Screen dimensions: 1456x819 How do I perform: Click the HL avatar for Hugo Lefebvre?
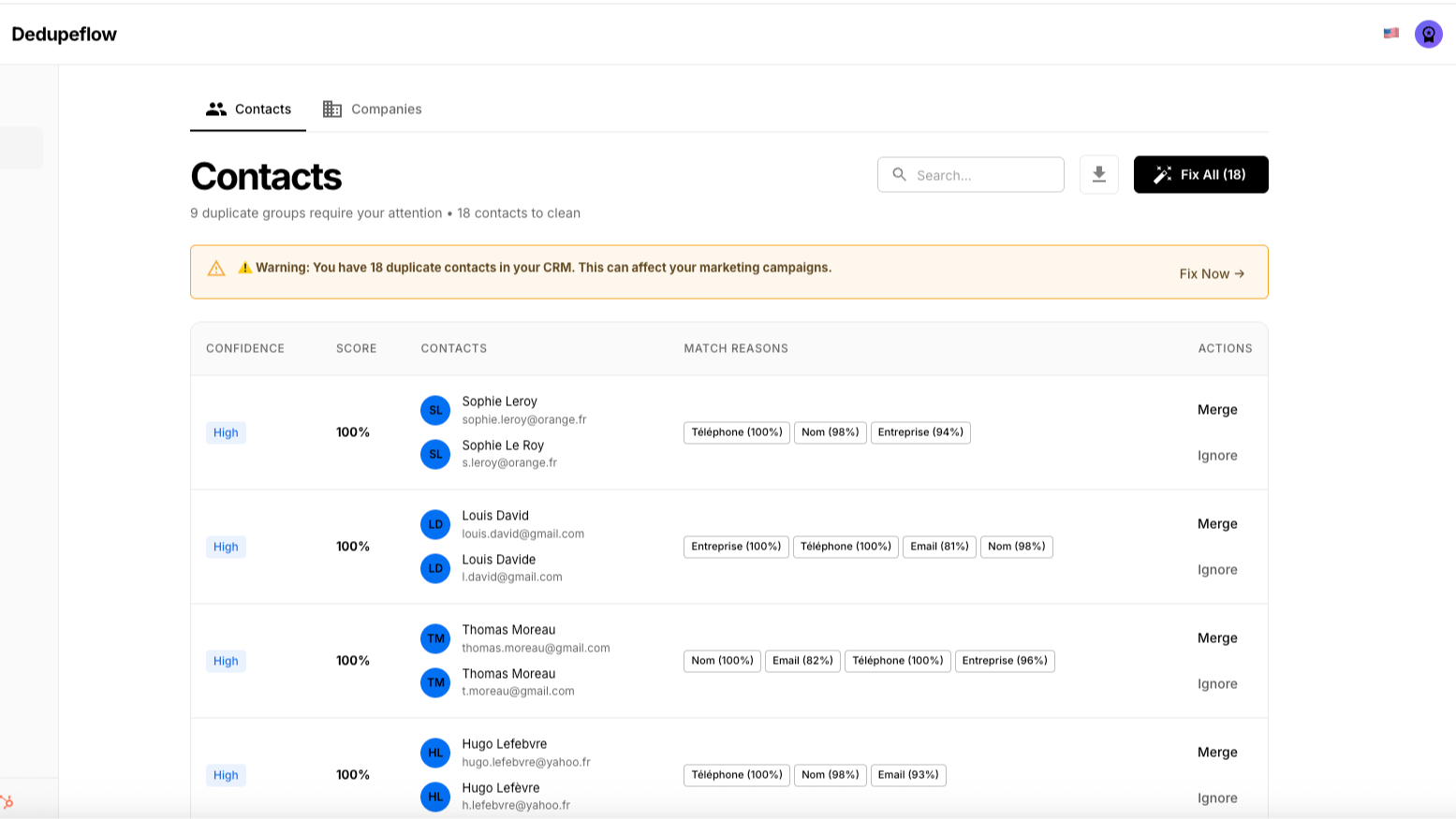[x=435, y=753]
